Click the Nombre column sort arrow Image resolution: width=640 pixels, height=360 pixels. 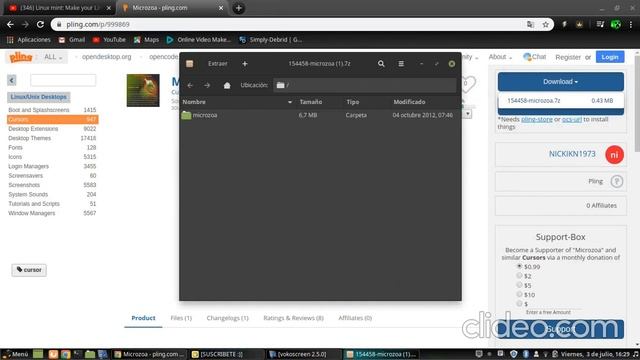(x=290, y=102)
